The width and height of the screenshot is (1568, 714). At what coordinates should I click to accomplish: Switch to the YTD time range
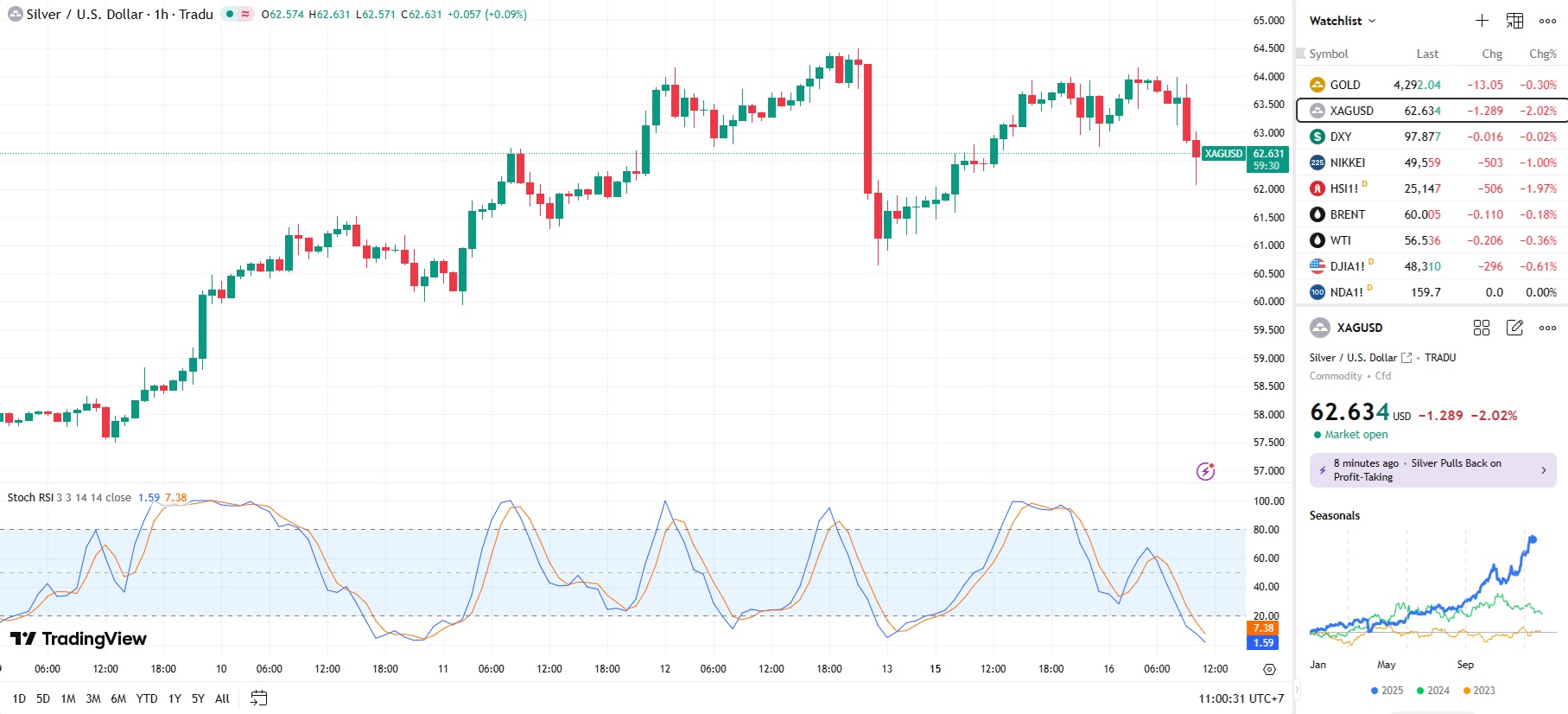[147, 698]
